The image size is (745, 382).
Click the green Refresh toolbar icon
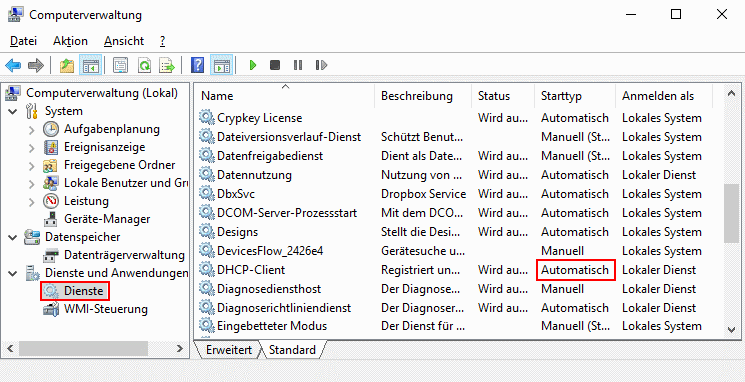coord(144,65)
